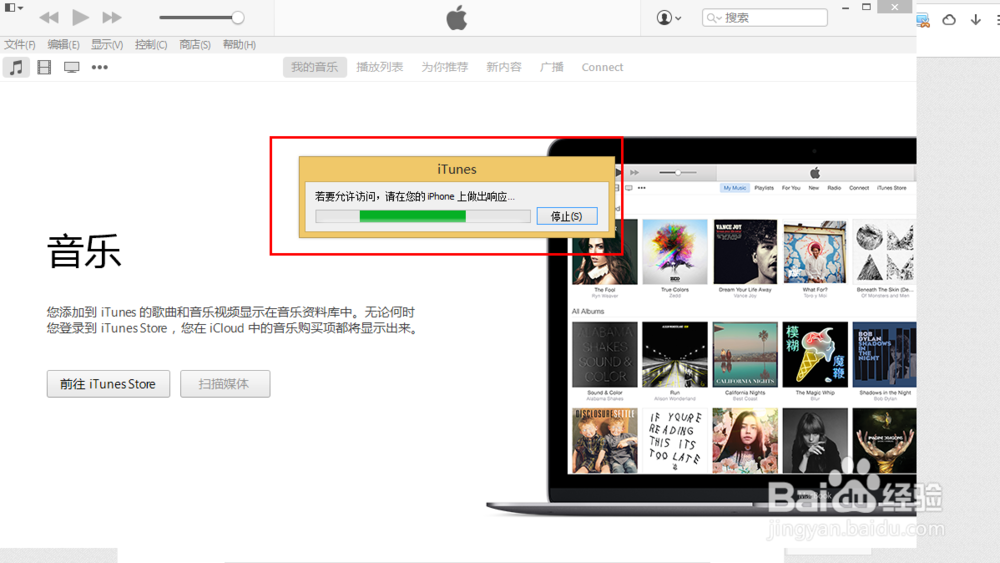Click the Next track fast-forward button
Image resolution: width=1000 pixels, height=563 pixels.
[x=112, y=17]
